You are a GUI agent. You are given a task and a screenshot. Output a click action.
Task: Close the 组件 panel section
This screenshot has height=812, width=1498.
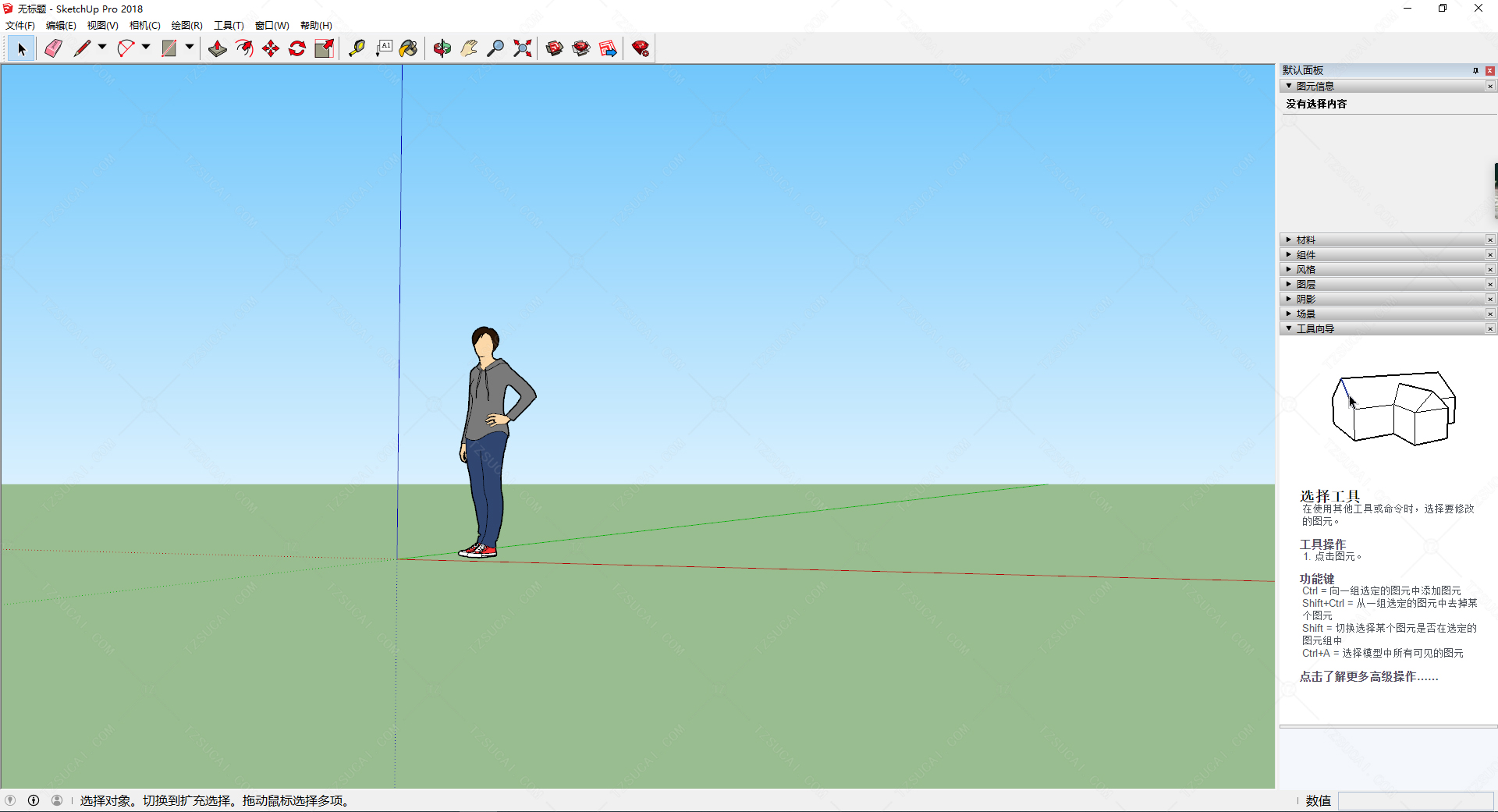[1490, 254]
